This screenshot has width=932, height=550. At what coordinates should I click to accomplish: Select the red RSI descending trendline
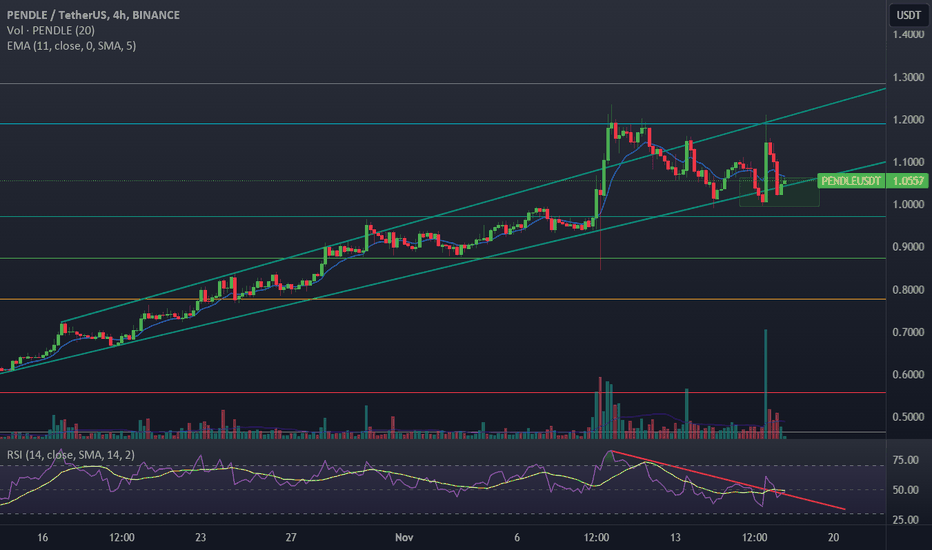coord(728,480)
